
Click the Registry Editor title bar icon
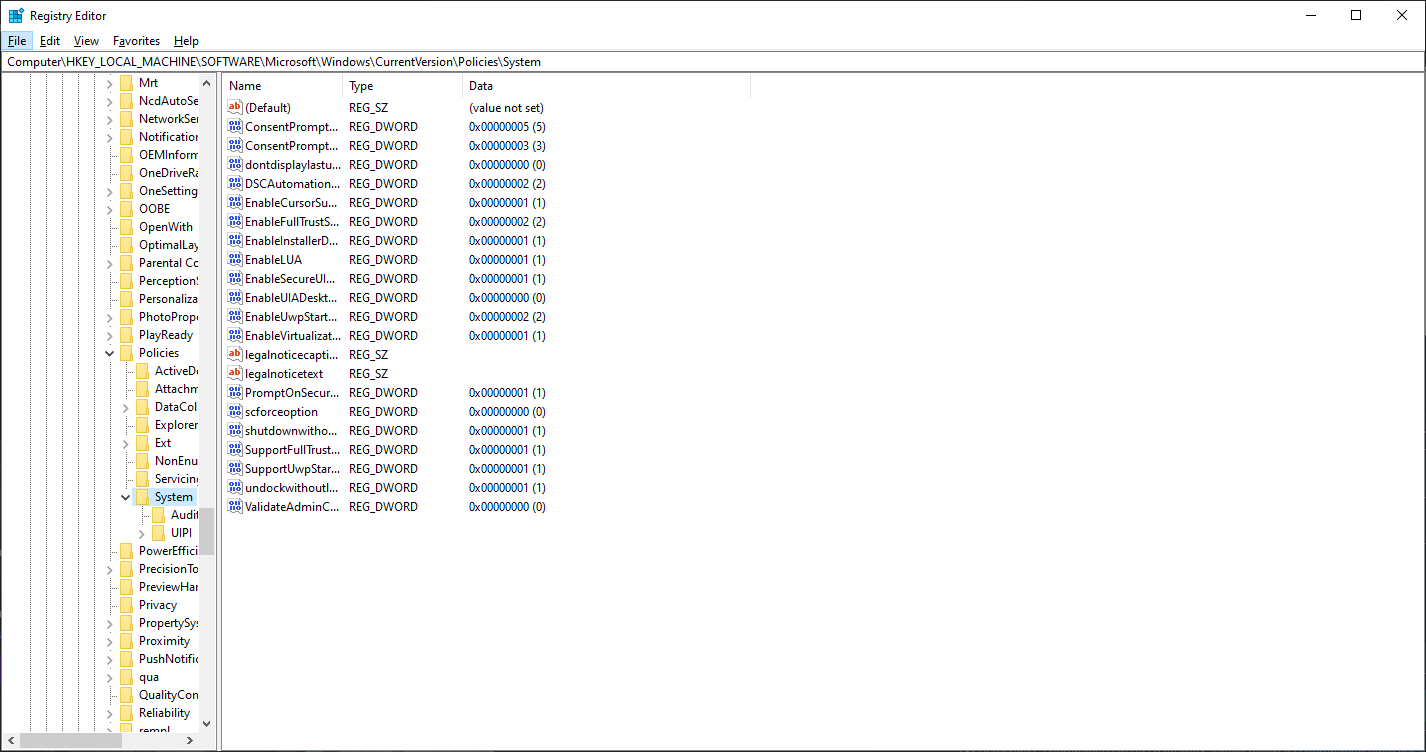click(x=16, y=15)
